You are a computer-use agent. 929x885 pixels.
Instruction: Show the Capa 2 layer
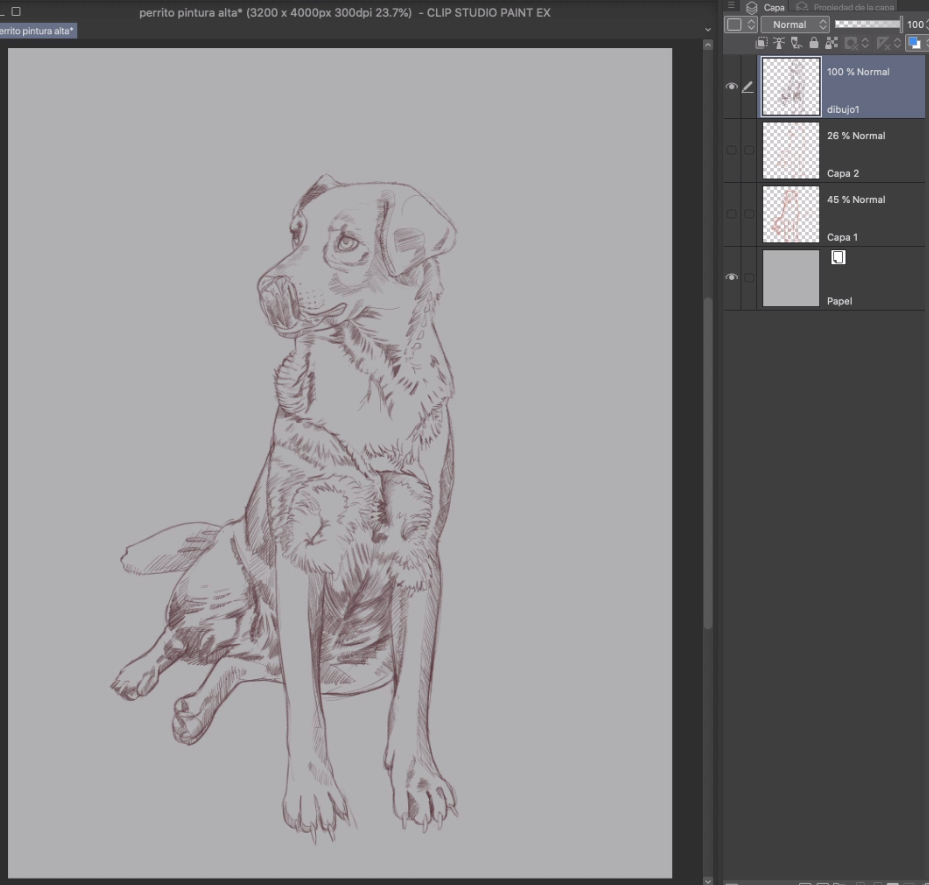point(731,150)
